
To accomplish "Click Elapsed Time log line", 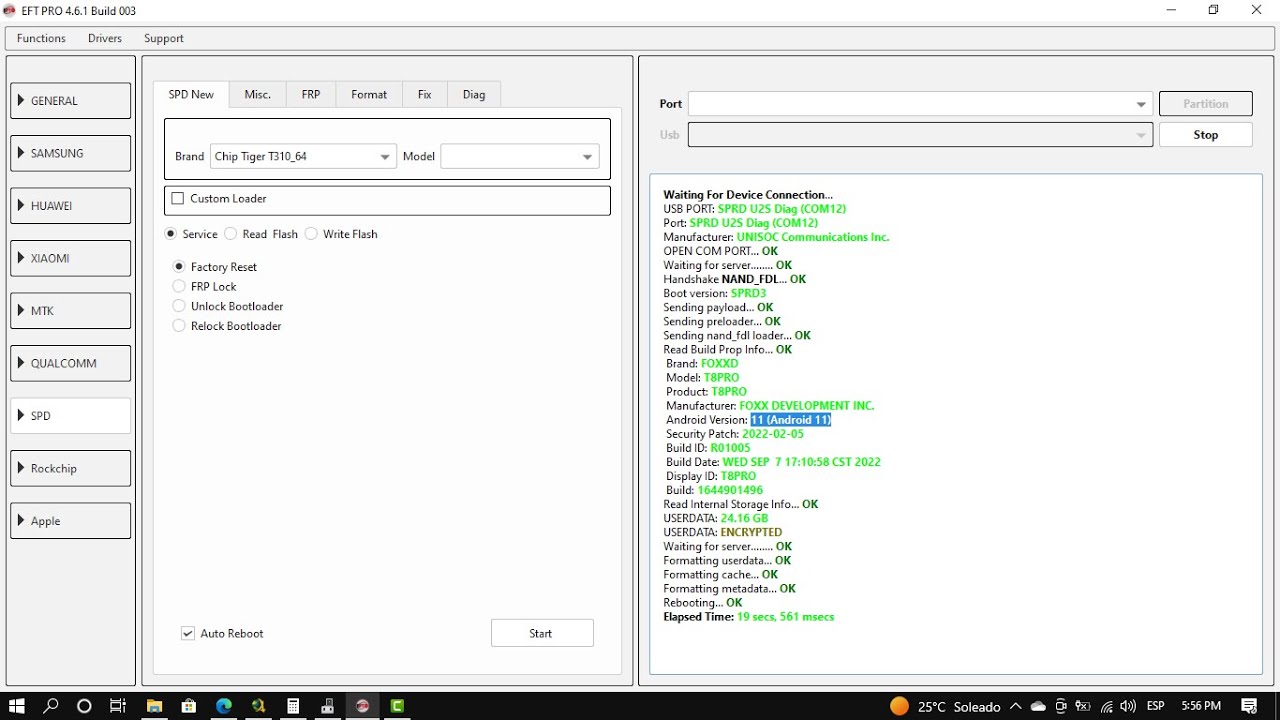I will [749, 617].
